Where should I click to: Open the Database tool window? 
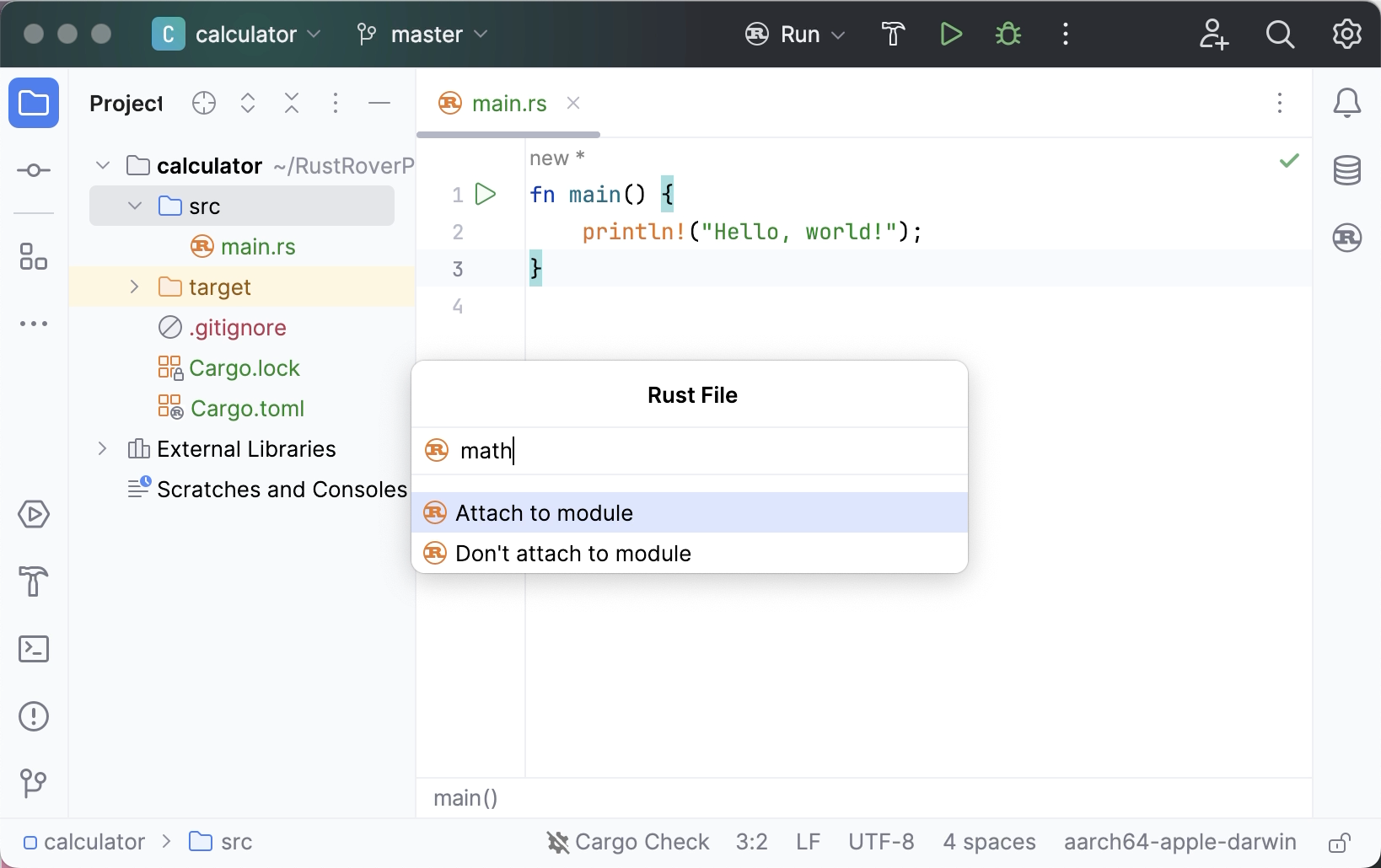(x=1346, y=170)
